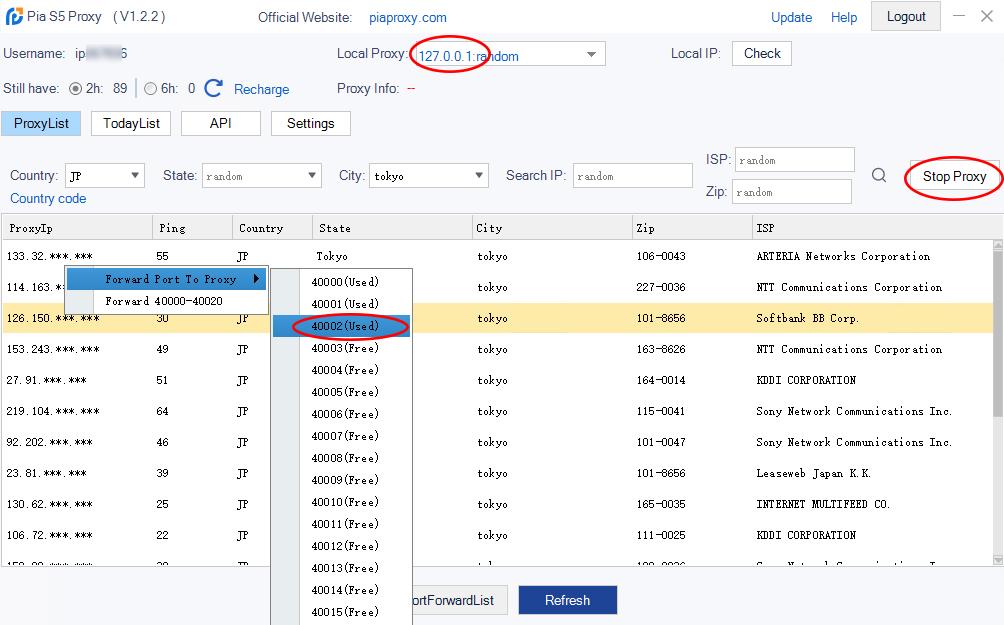Open the API tab
Image resolution: width=1004 pixels, height=625 pixels.
[220, 123]
